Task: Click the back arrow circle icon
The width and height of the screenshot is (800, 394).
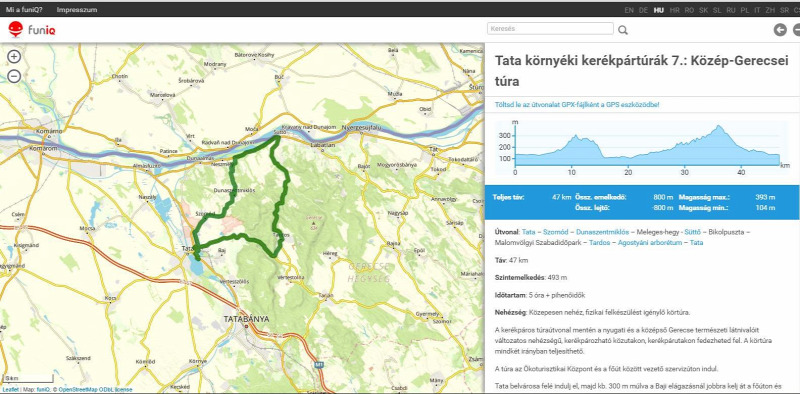Action: pyautogui.click(x=780, y=30)
